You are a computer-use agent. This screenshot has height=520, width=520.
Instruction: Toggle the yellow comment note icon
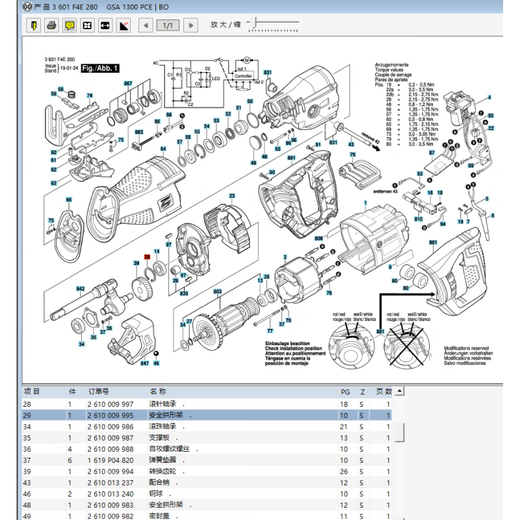(69, 25)
